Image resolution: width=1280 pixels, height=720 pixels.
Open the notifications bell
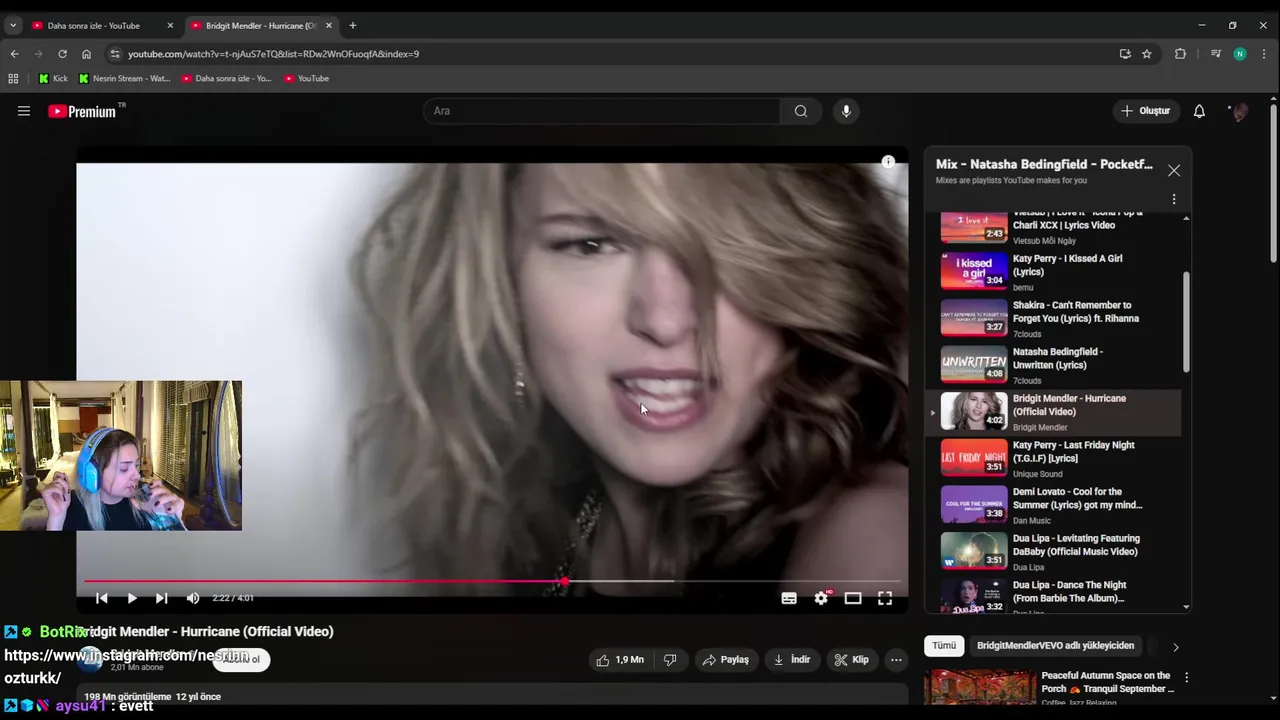tap(1199, 111)
